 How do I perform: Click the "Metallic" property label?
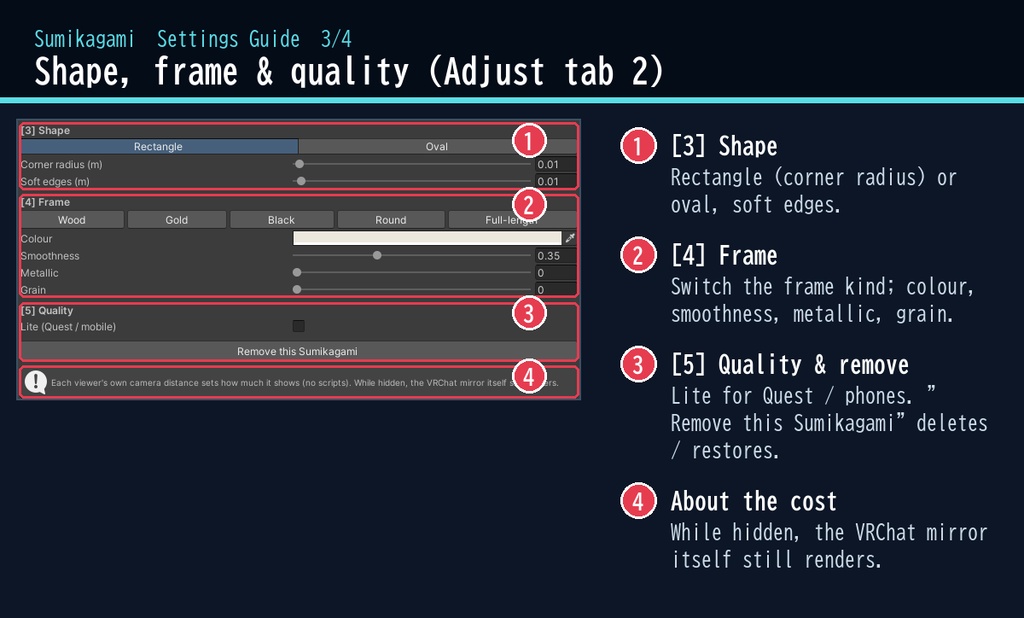[40, 273]
